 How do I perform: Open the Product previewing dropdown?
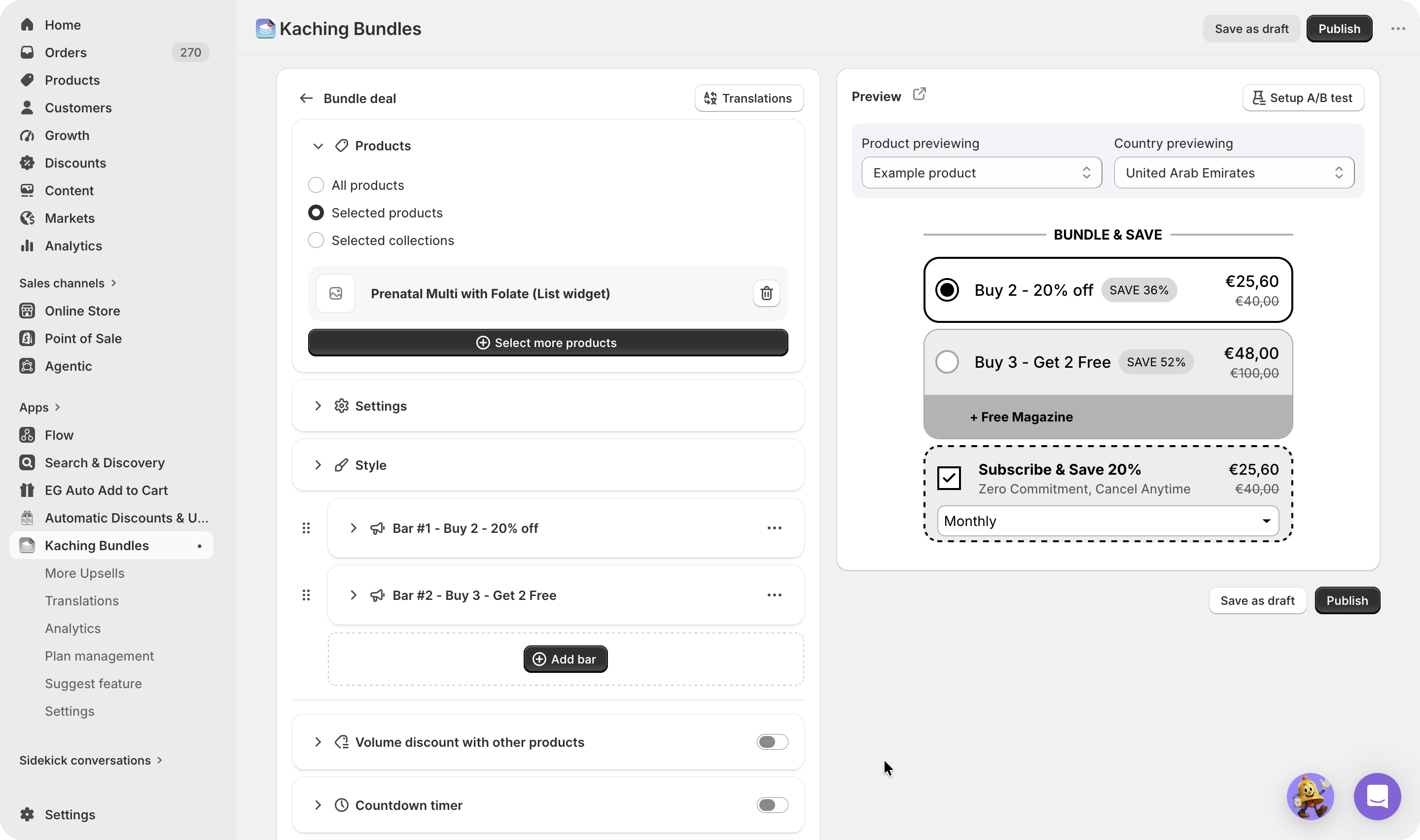pos(981,173)
